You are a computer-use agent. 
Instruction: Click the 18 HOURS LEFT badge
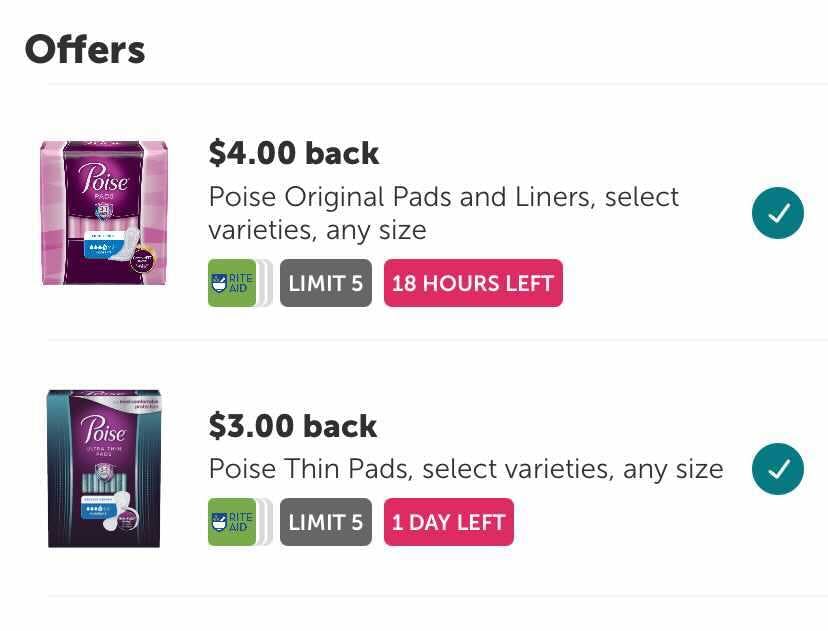click(x=473, y=283)
